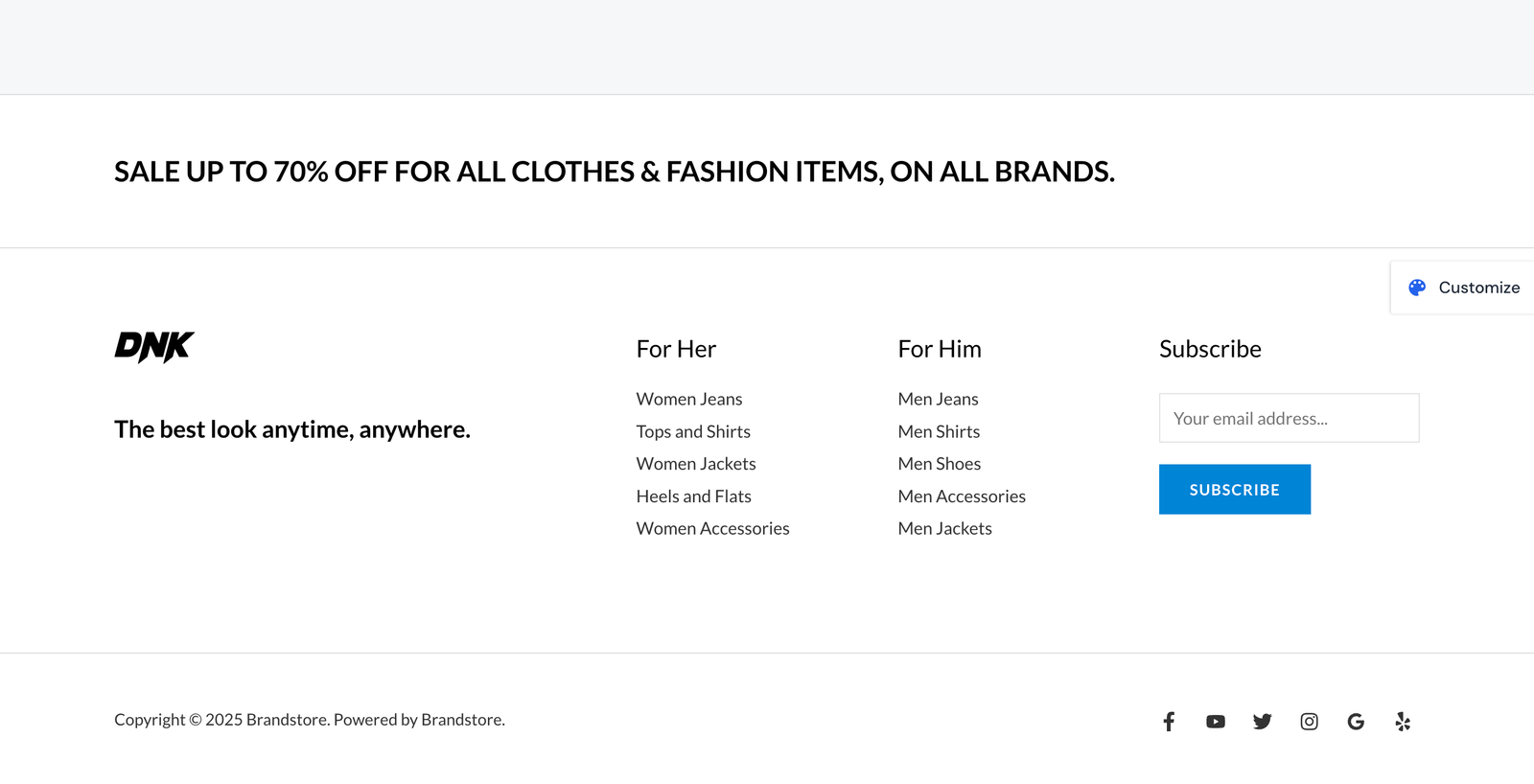This screenshot has width=1534, height=784.
Task: Focus the email address field
Action: coord(1289,418)
